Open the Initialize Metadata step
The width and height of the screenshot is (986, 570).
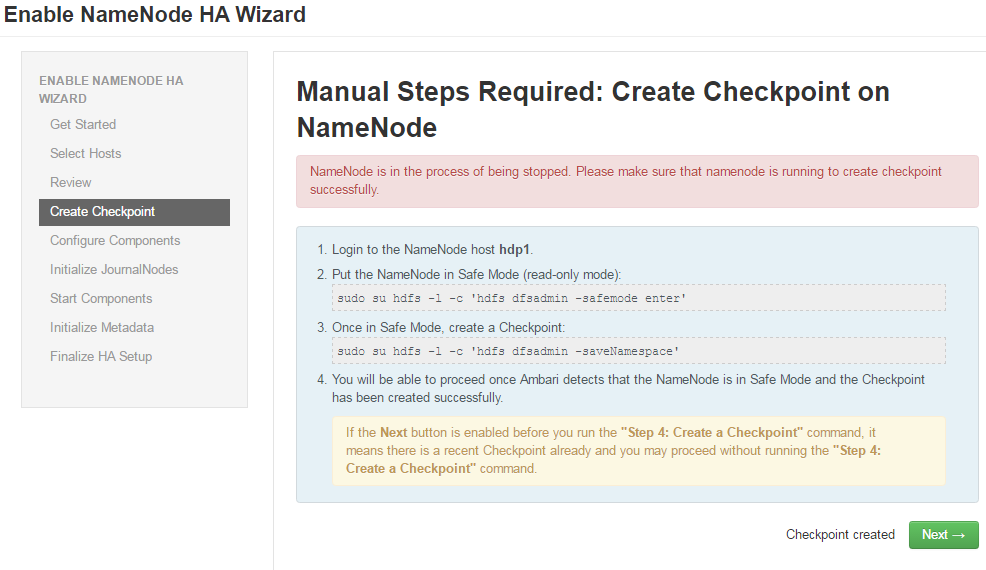(102, 327)
